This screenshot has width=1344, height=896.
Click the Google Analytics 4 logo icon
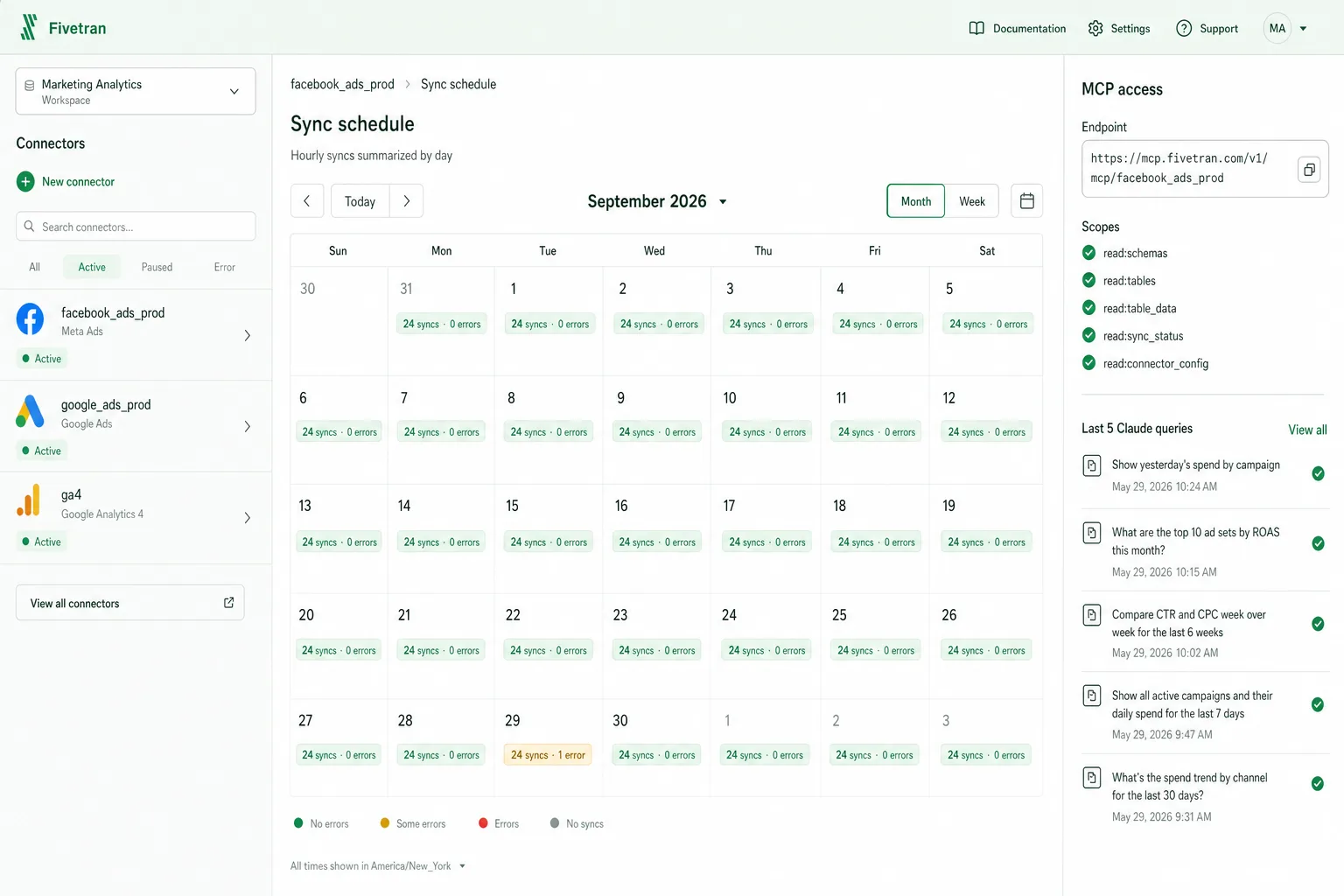tap(29, 500)
